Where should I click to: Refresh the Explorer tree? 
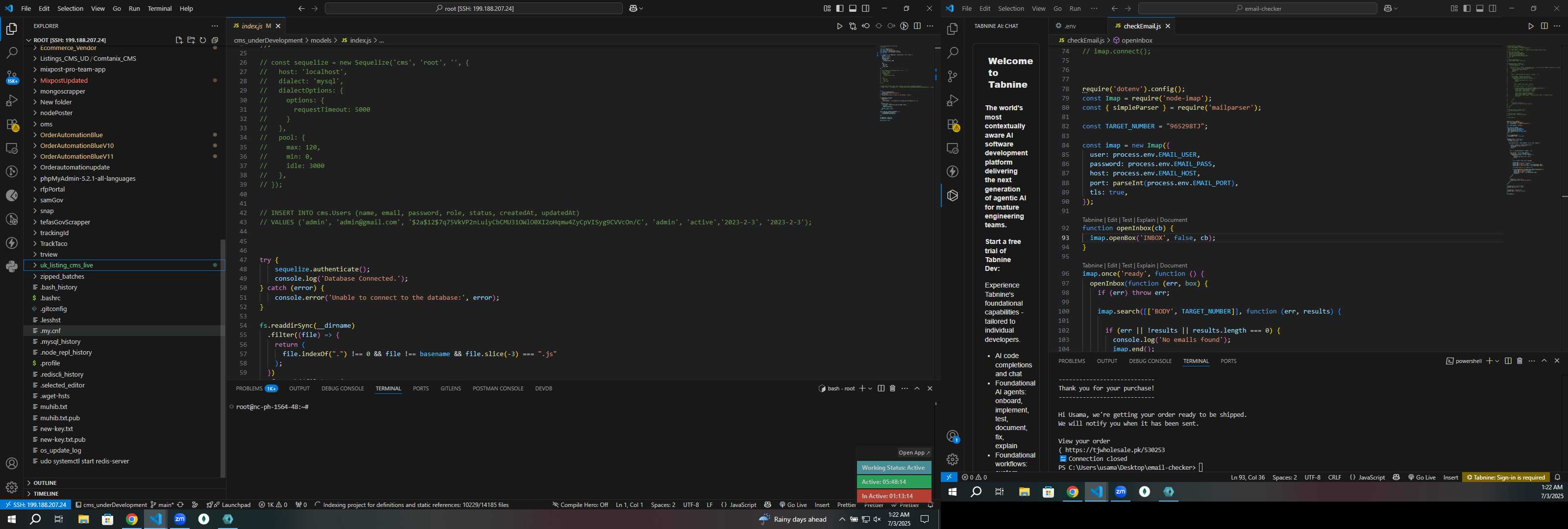click(203, 40)
